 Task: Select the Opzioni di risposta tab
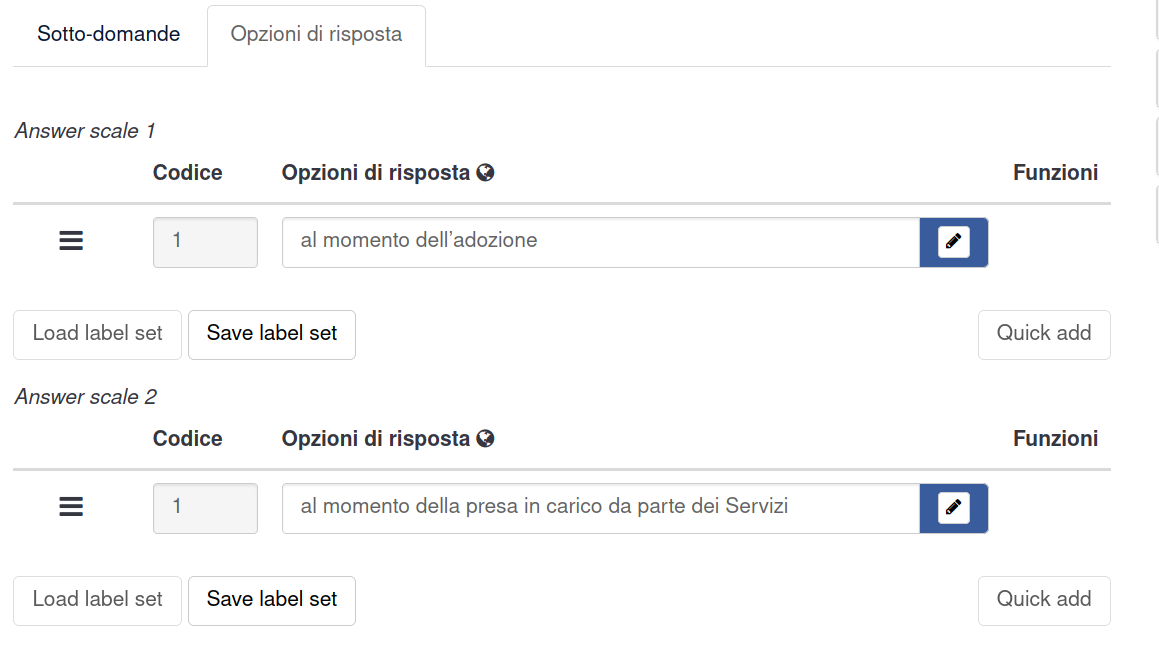coord(316,34)
